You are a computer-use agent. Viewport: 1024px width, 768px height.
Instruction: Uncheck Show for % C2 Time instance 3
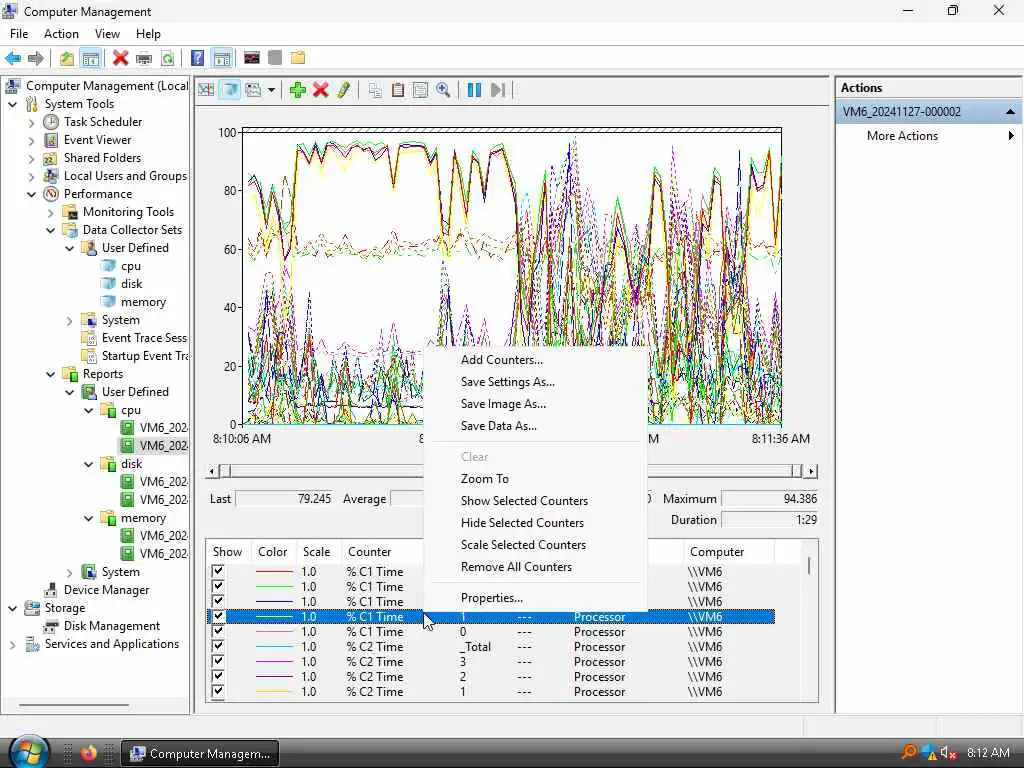[x=218, y=662]
